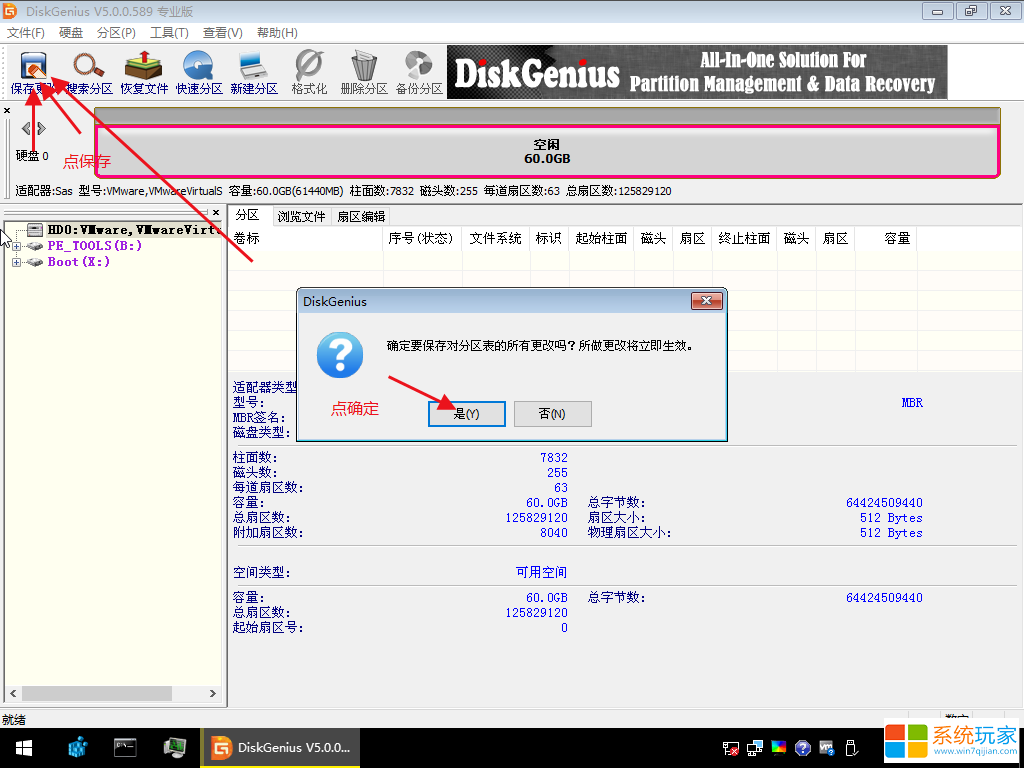
Task: Start the 快速分区 quick partition tool
Action: [x=199, y=73]
